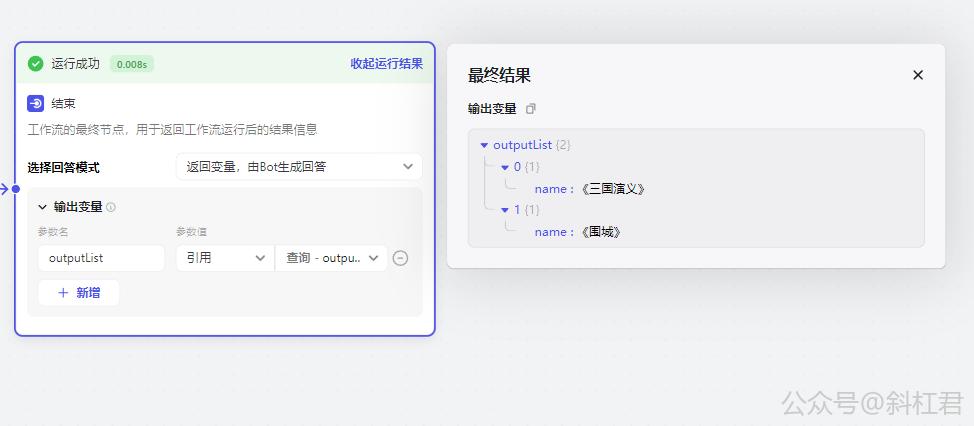This screenshot has height=426, width=974.
Task: Open the 引用 value type dropdown
Action: (225, 258)
